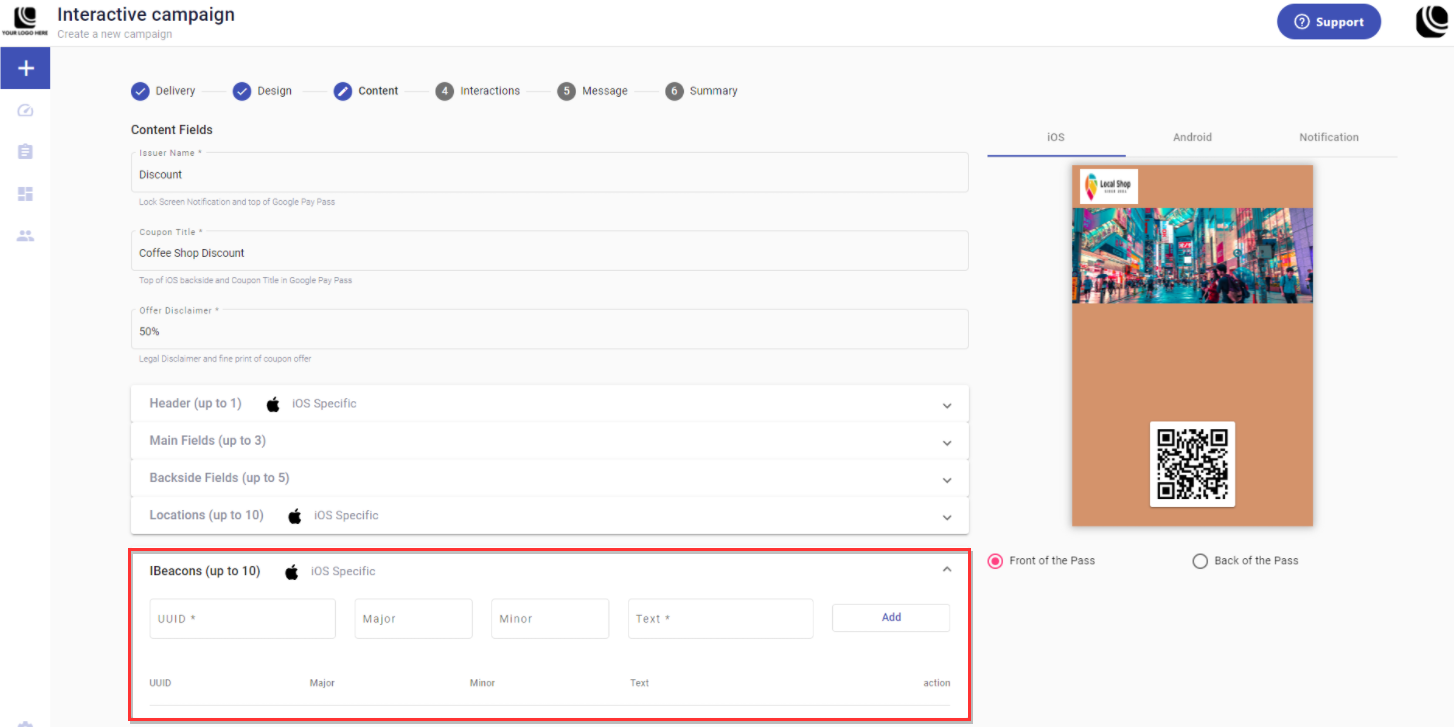Collapse the IBeacons (up to 10) section
This screenshot has width=1454, height=727.
pyautogui.click(x=947, y=570)
